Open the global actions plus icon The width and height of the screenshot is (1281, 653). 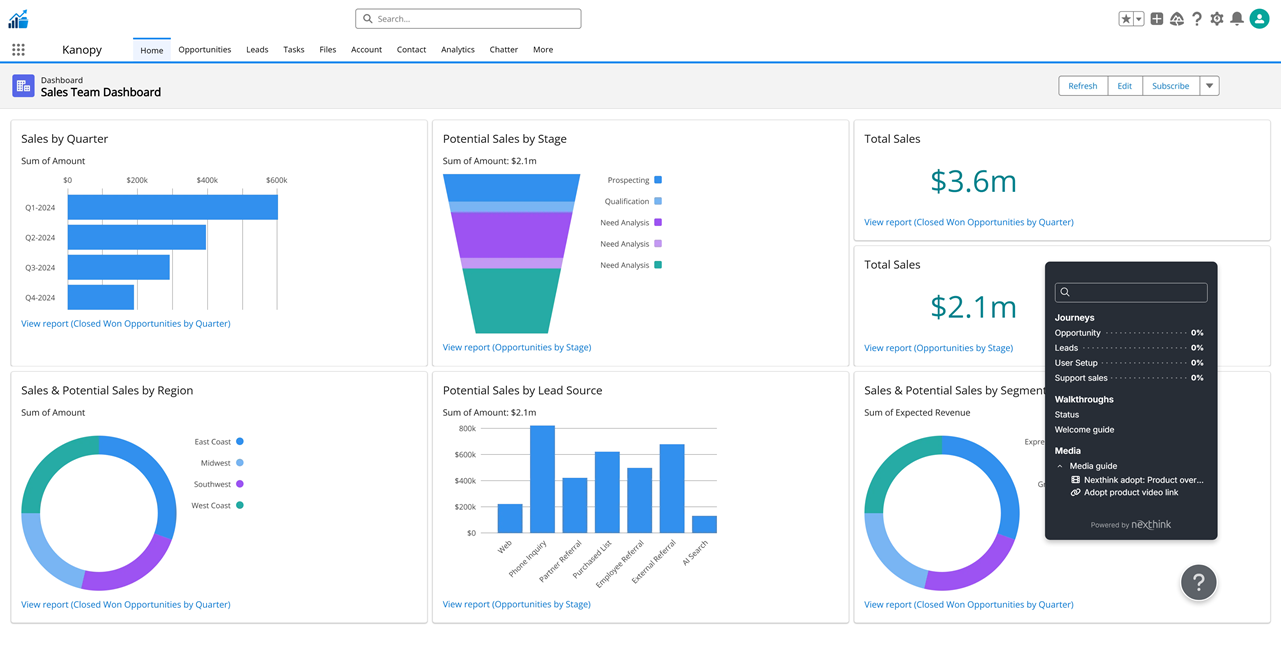[x=1157, y=19]
